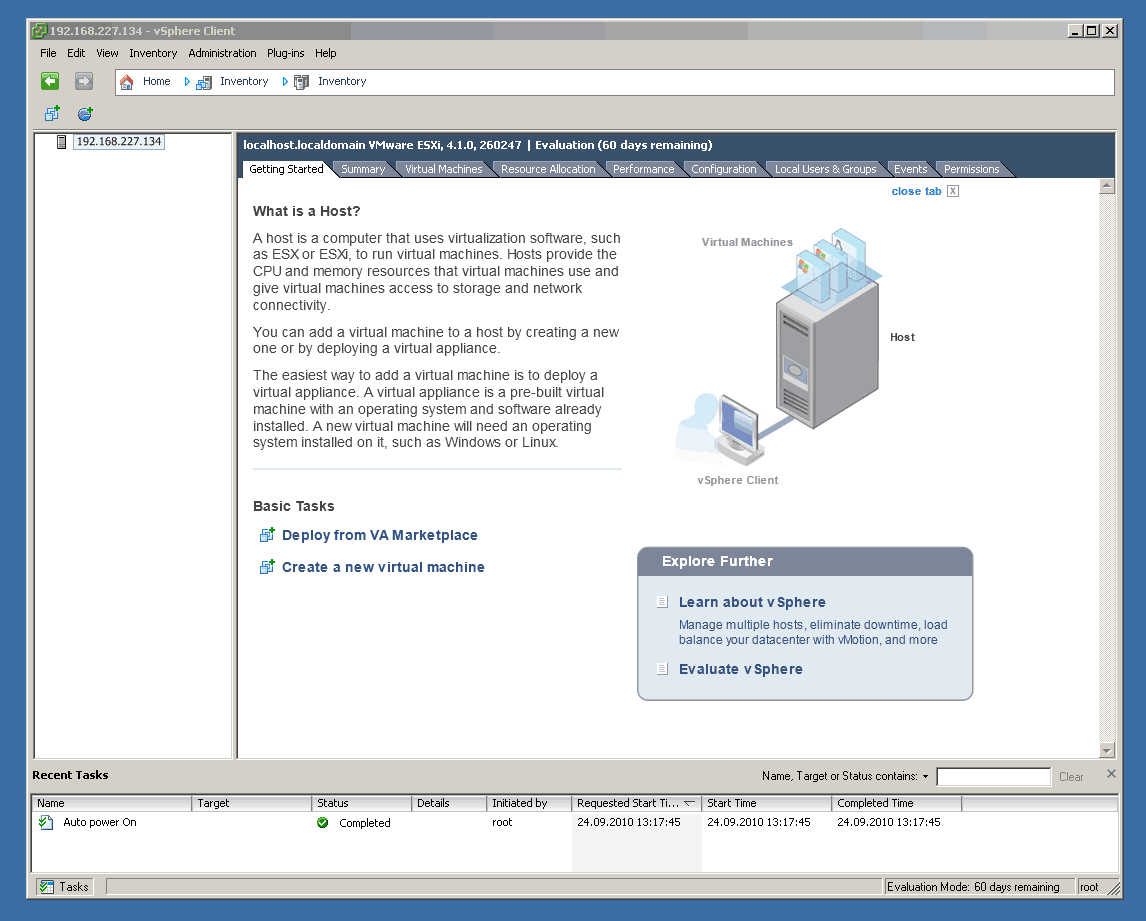Screen dimensions: 1146x921
Task: Click the scrollbar up arrow in content pane
Action: pyautogui.click(x=1107, y=186)
